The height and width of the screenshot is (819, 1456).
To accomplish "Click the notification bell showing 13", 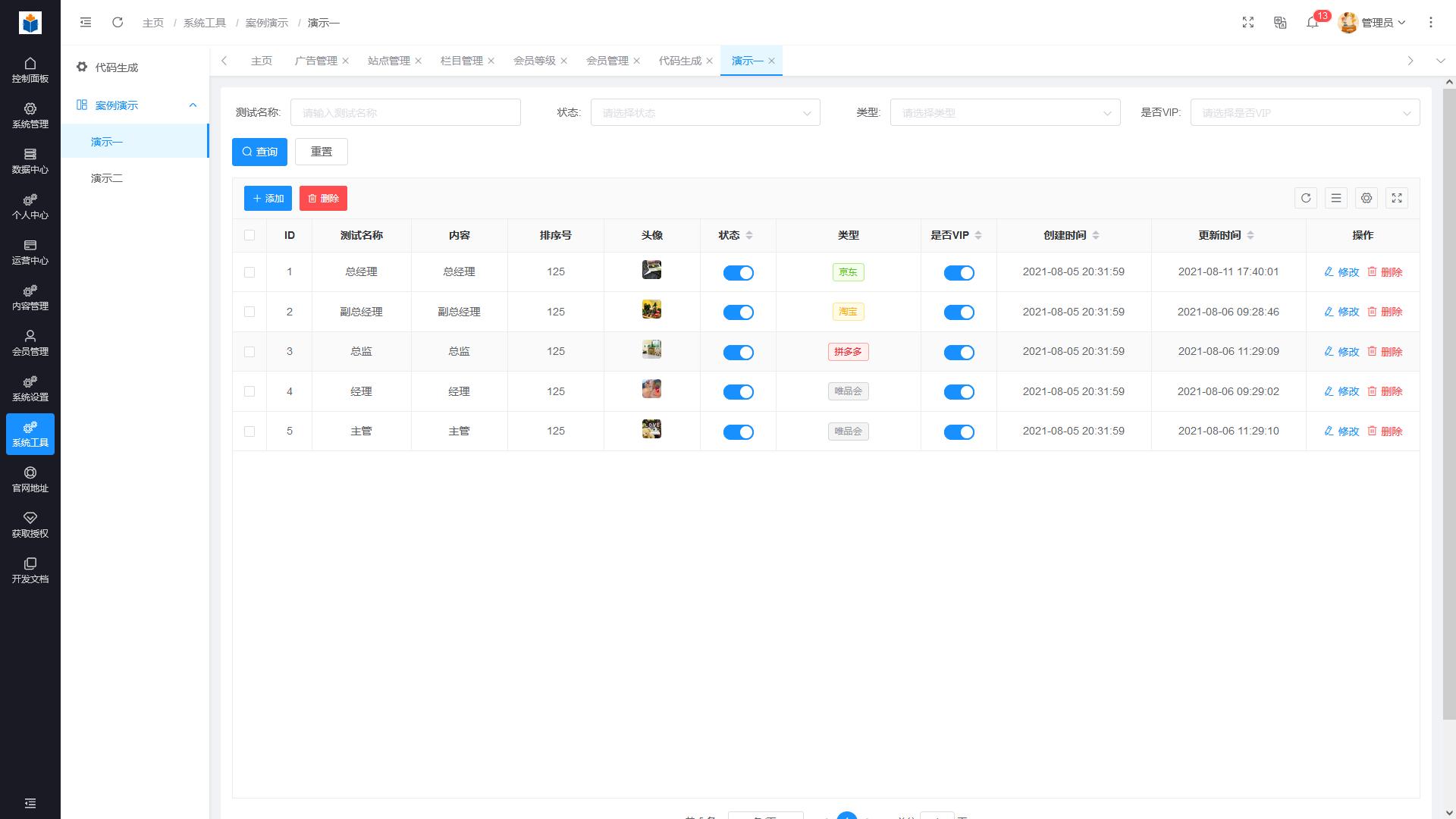I will 1313,24.
